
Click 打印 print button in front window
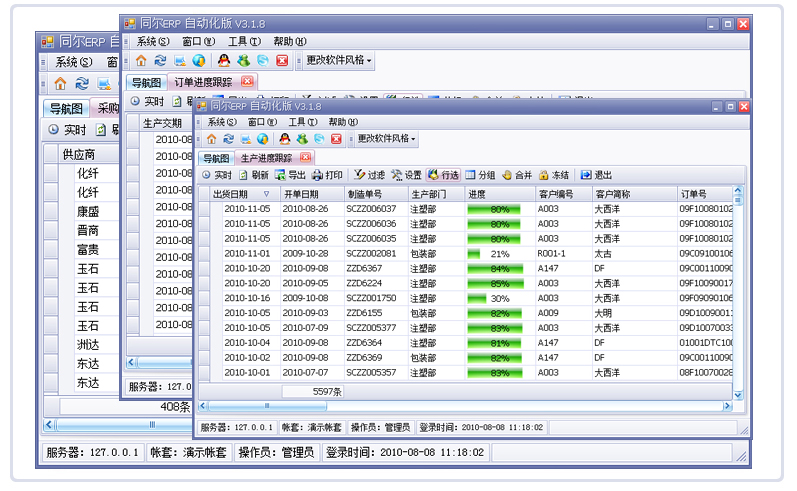coord(327,175)
